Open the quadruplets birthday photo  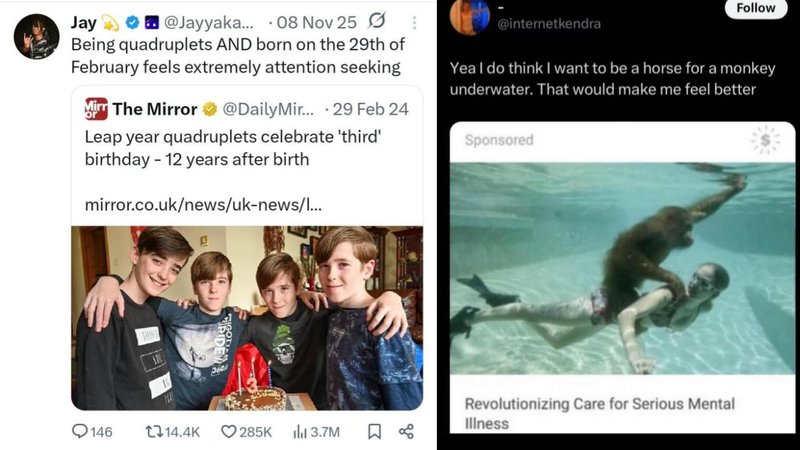[x=246, y=317]
